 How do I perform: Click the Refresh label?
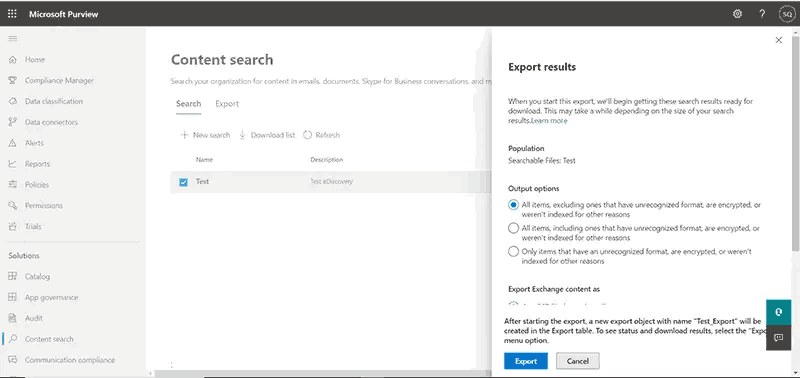click(328, 135)
